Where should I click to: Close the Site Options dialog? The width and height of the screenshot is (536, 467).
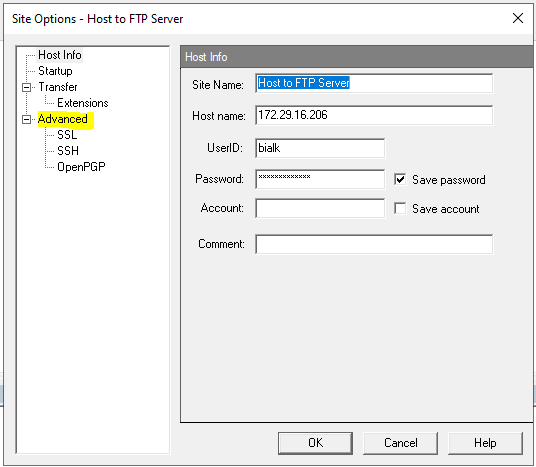(518, 18)
